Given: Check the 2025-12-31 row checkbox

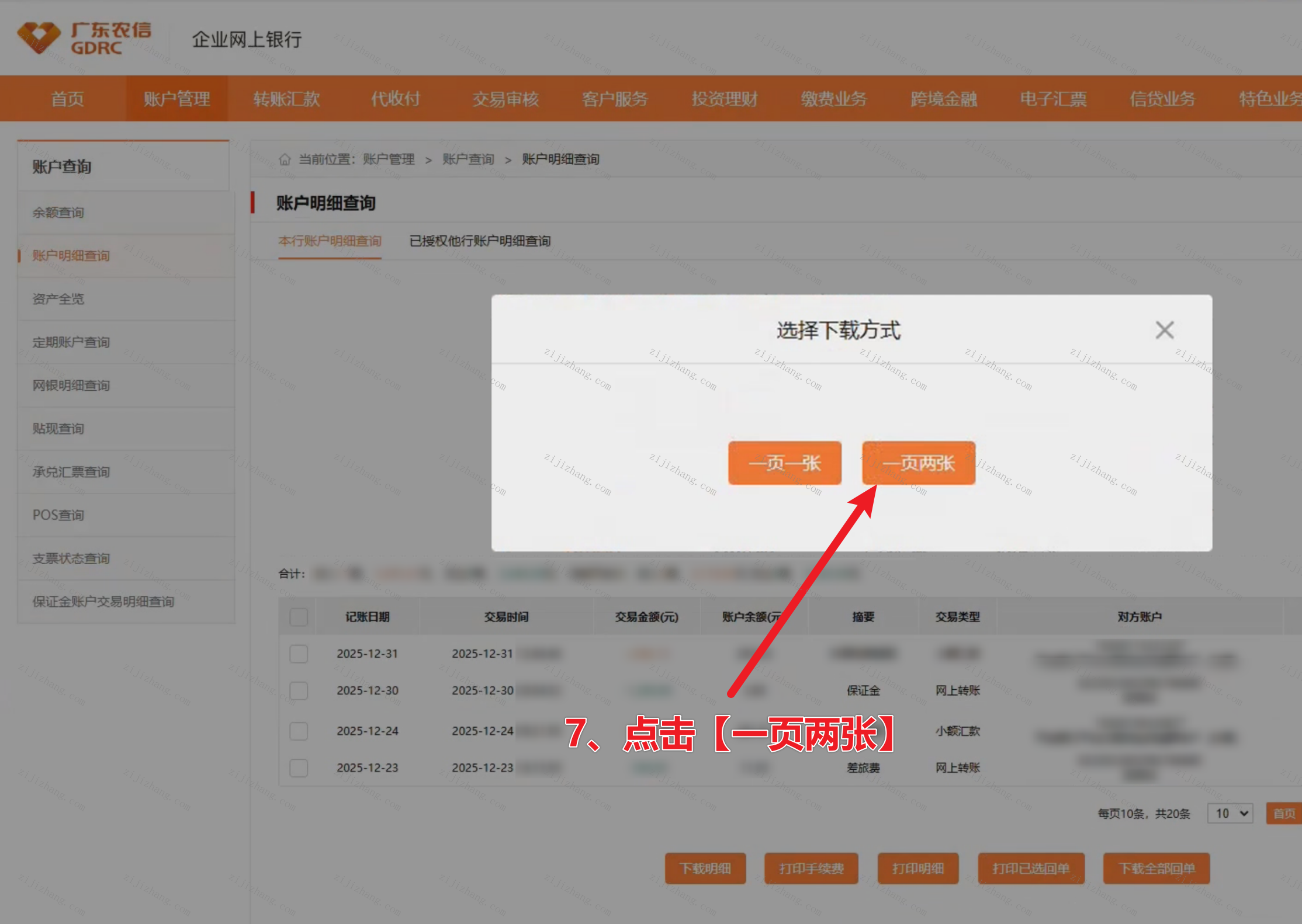Looking at the screenshot, I should click(299, 654).
